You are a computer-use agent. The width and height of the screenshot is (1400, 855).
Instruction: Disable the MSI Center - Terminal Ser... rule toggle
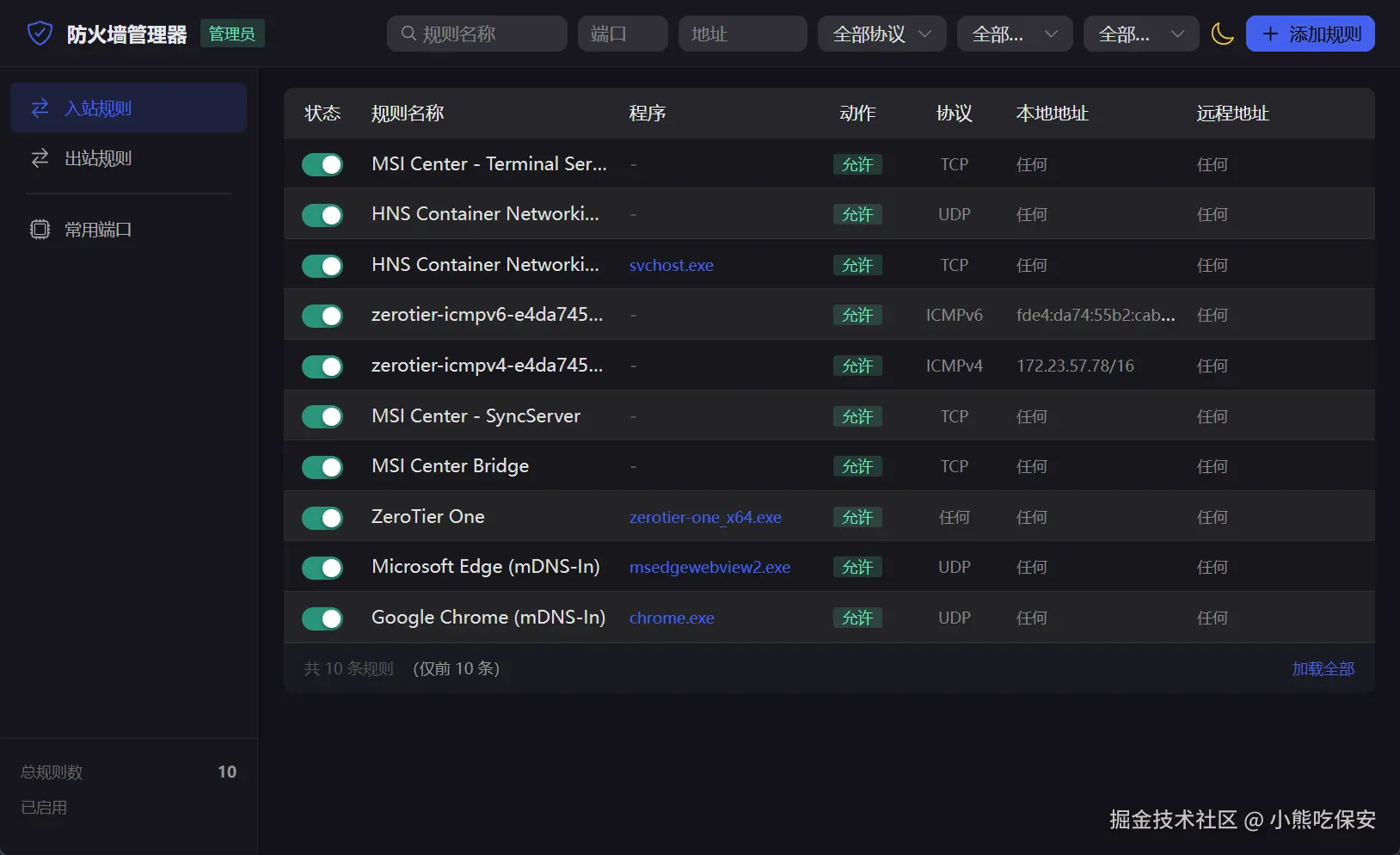[322, 164]
